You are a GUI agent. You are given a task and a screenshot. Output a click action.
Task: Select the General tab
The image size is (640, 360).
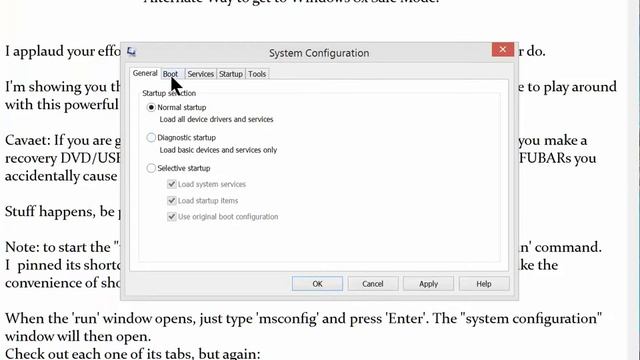click(x=145, y=73)
